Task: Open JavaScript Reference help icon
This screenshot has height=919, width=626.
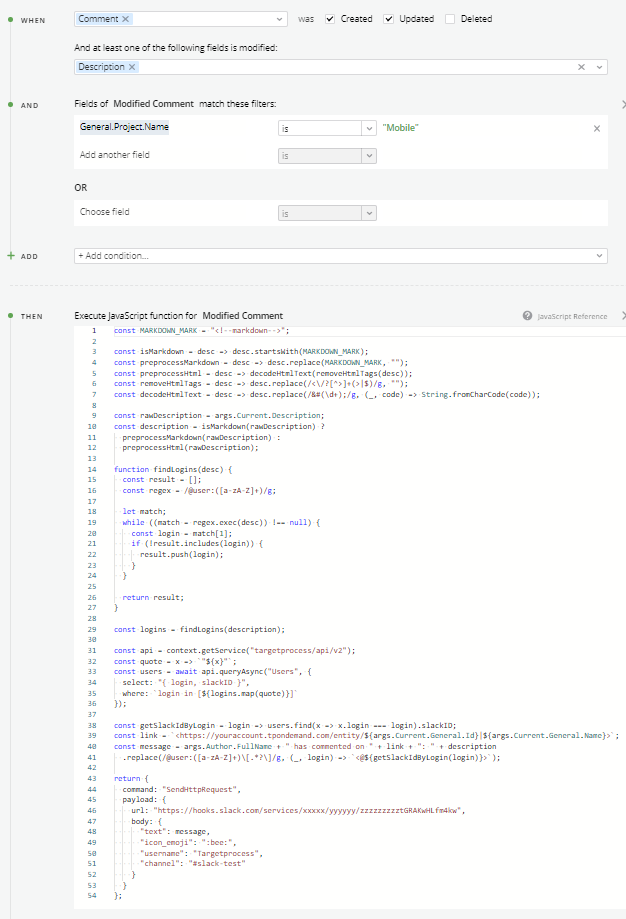Action: [x=527, y=316]
